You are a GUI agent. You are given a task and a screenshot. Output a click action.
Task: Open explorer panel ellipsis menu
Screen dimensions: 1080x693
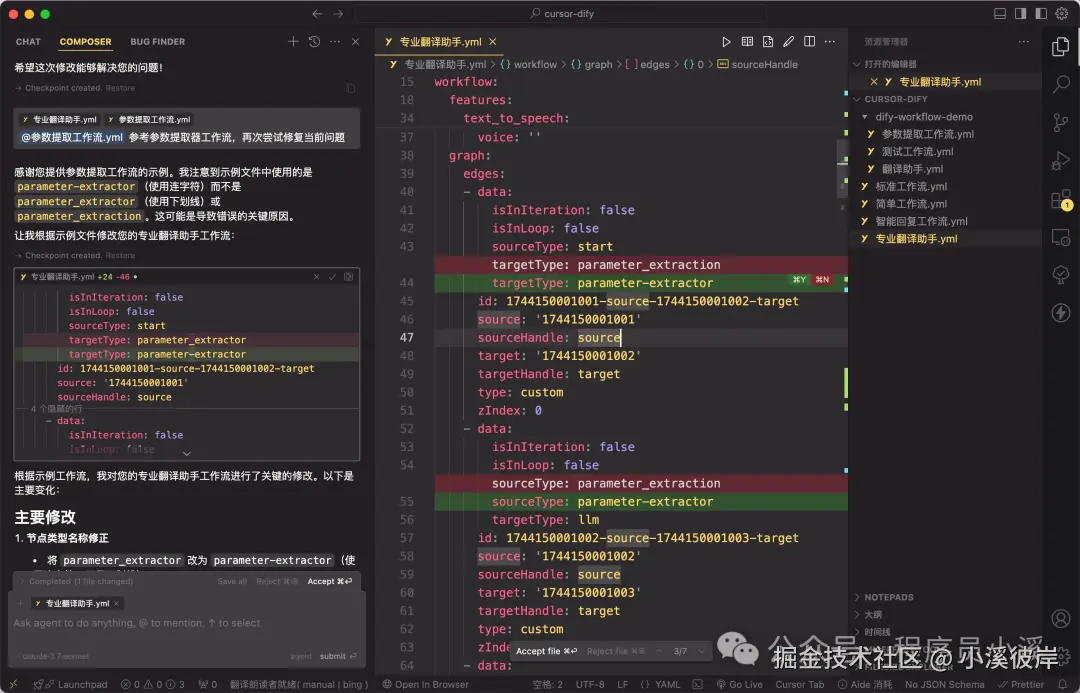coord(1024,42)
